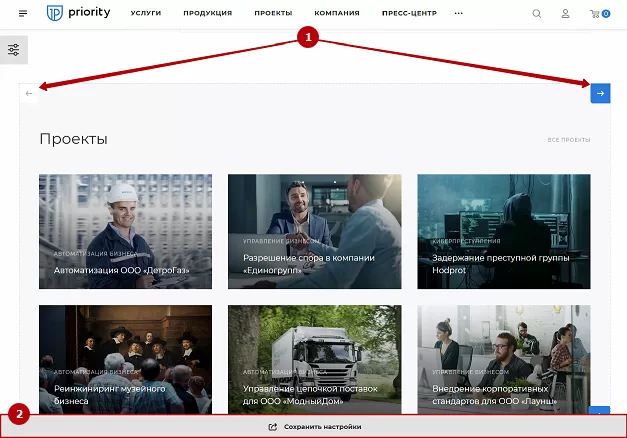Image resolution: width=627 pixels, height=438 pixels.
Task: Expand the three-dots more menu
Action: click(x=458, y=13)
